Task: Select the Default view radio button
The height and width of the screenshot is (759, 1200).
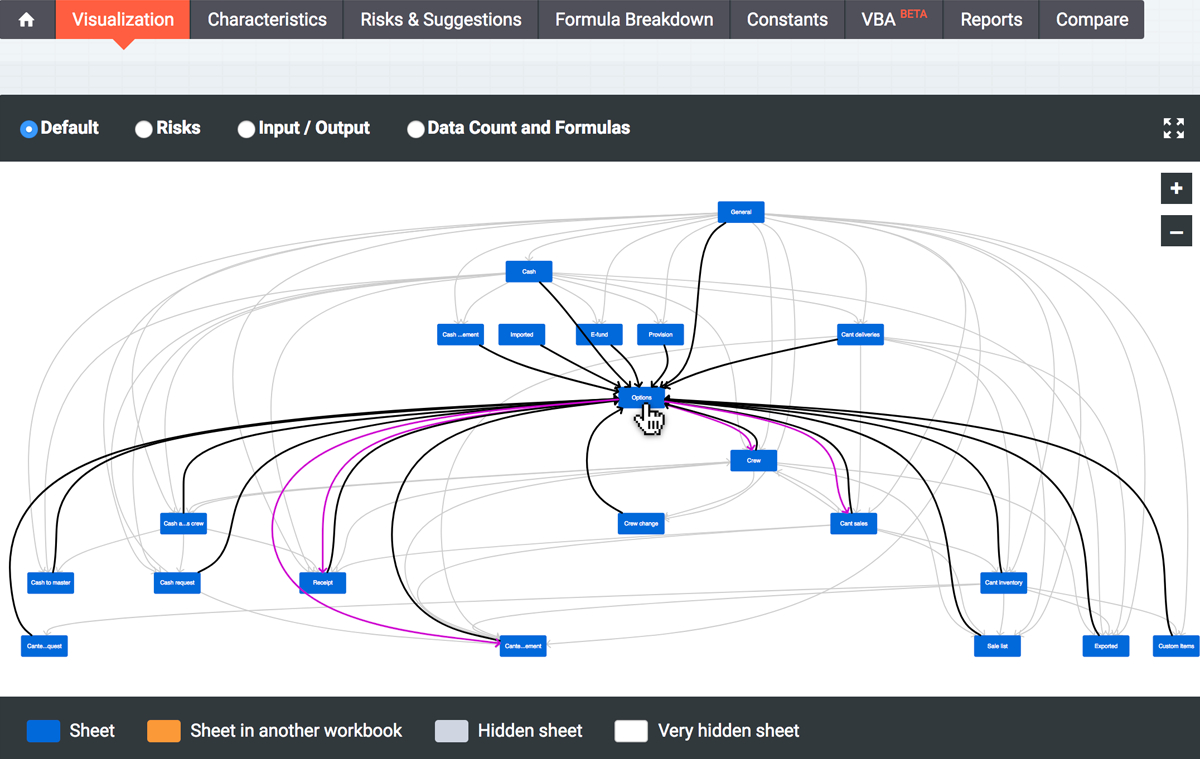Action: [x=29, y=128]
